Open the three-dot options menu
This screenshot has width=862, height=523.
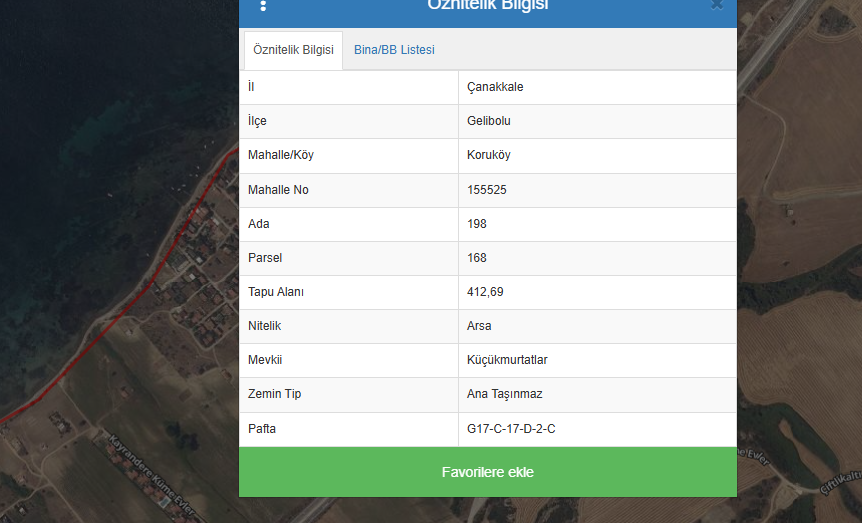263,6
